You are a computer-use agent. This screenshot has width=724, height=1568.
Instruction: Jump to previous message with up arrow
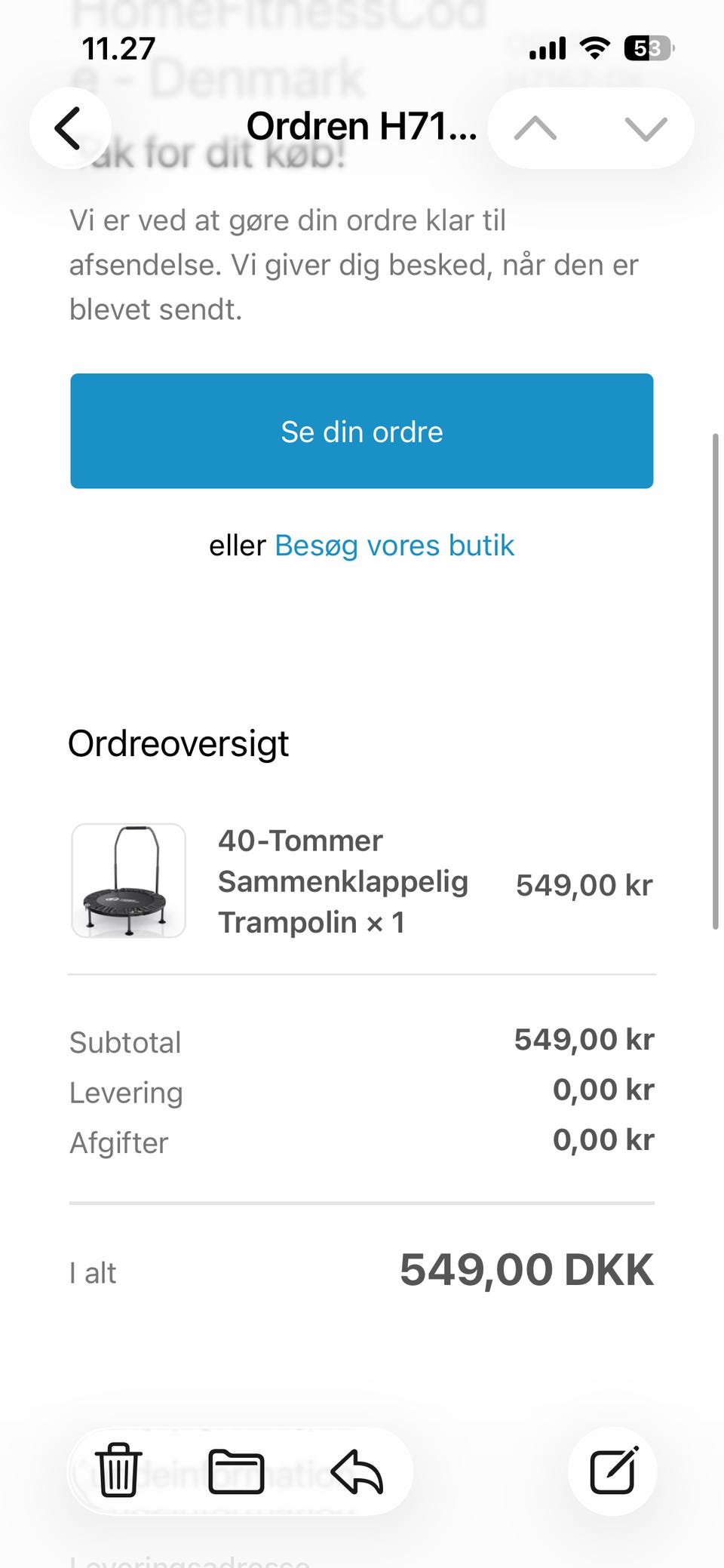point(535,129)
